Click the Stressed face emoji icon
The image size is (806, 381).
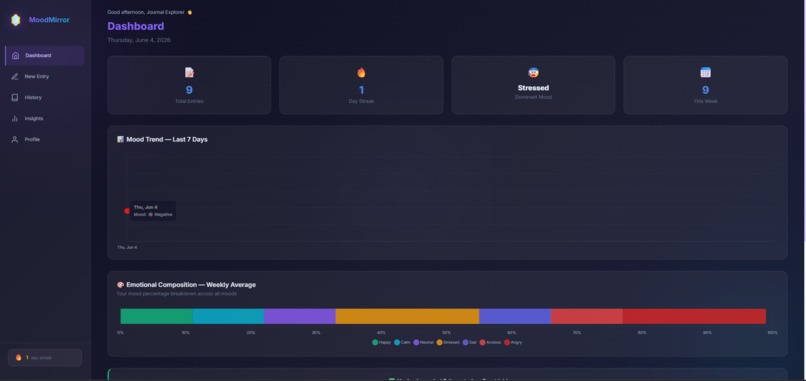pos(534,72)
